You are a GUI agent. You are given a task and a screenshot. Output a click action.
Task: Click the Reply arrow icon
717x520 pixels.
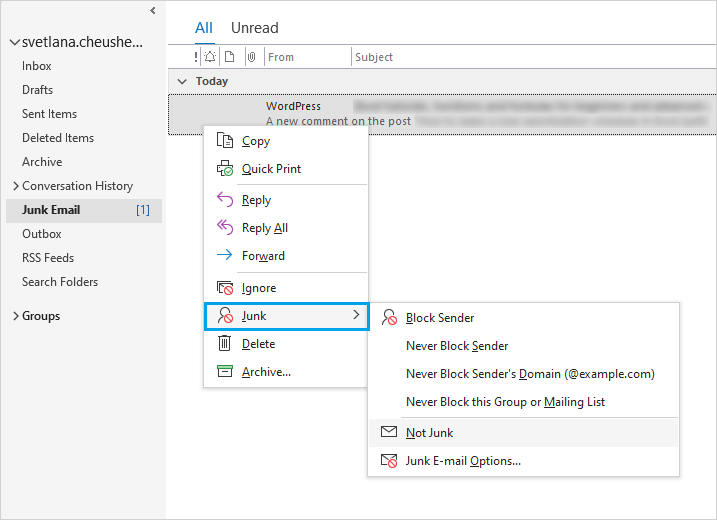(225, 200)
